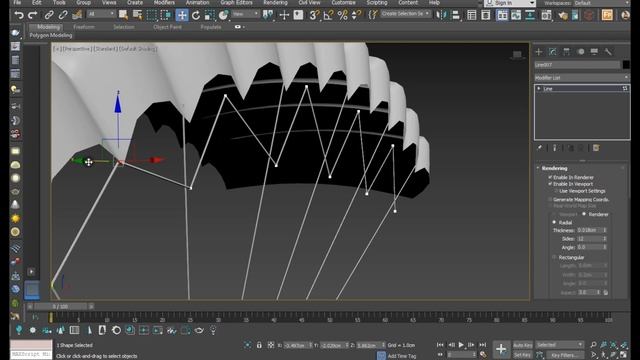Activate the Select and Scale tool
640x360 pixels.
209,16
